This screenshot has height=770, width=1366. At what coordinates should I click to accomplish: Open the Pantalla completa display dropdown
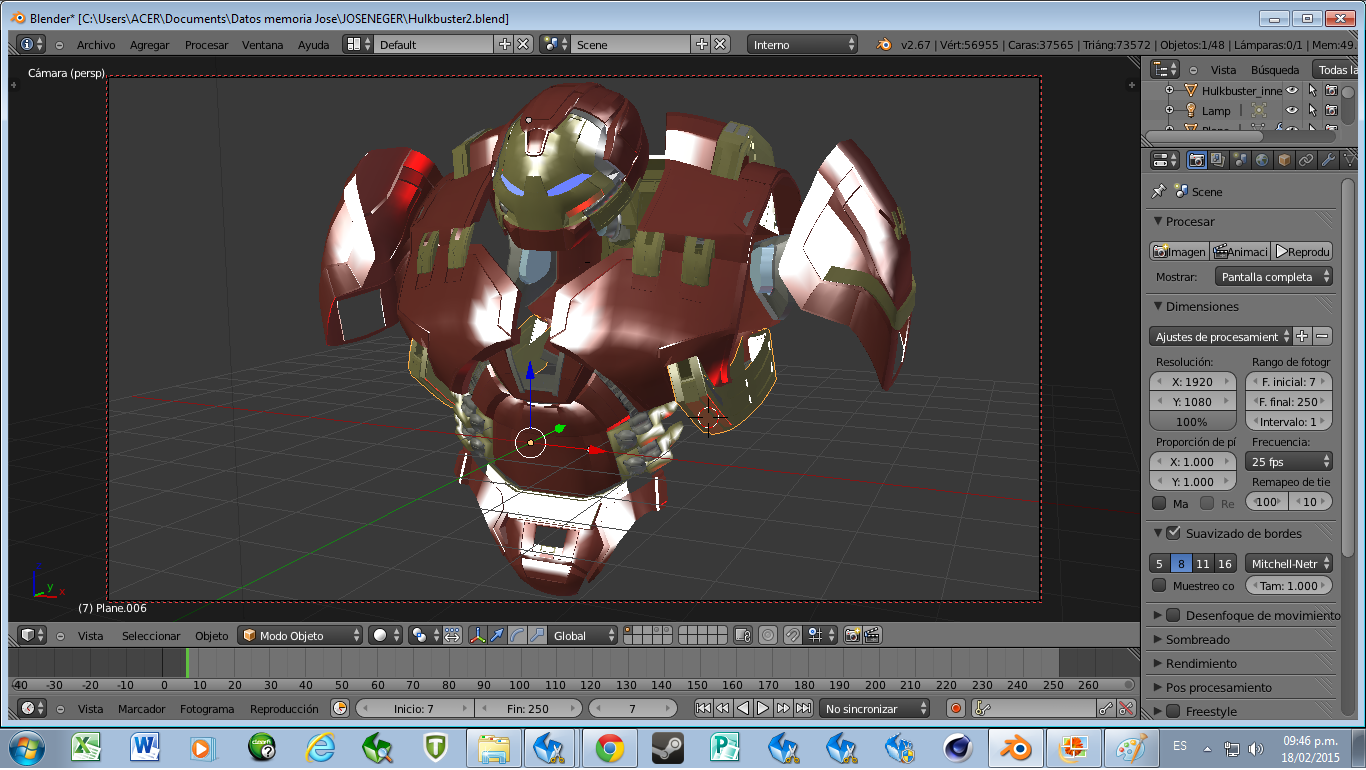click(x=1274, y=277)
